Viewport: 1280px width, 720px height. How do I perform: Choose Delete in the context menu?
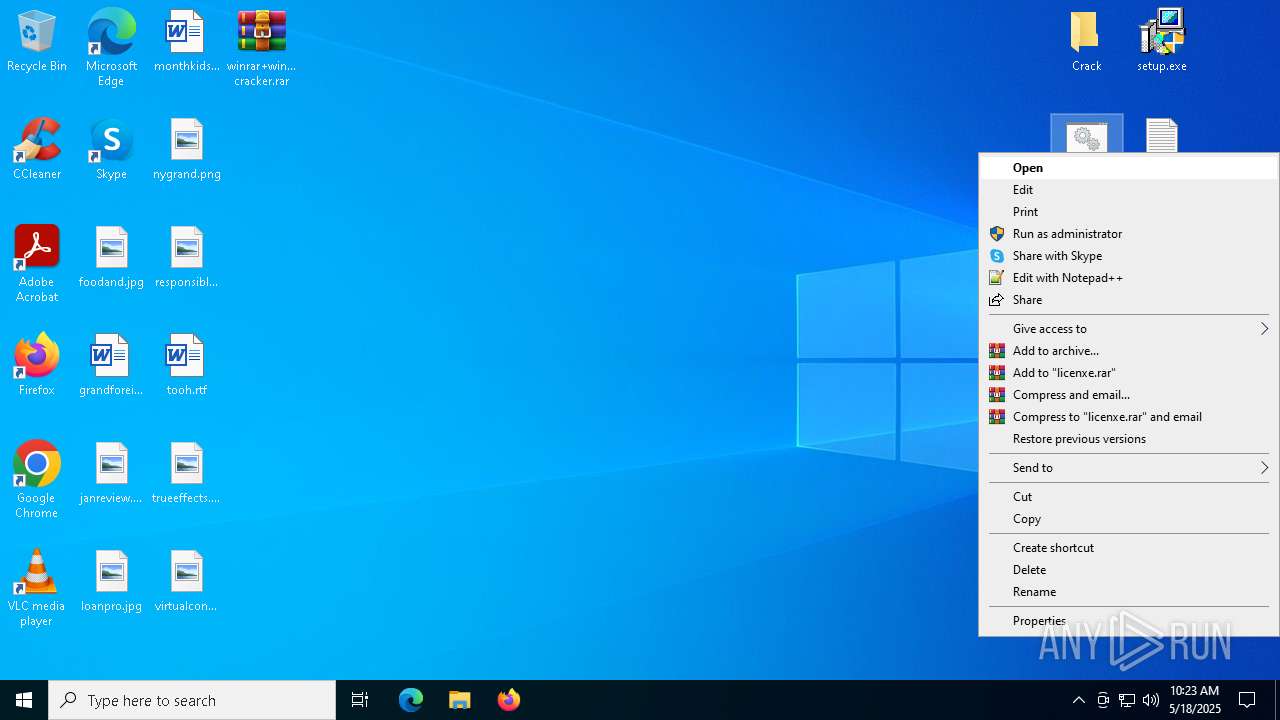tap(1129, 570)
